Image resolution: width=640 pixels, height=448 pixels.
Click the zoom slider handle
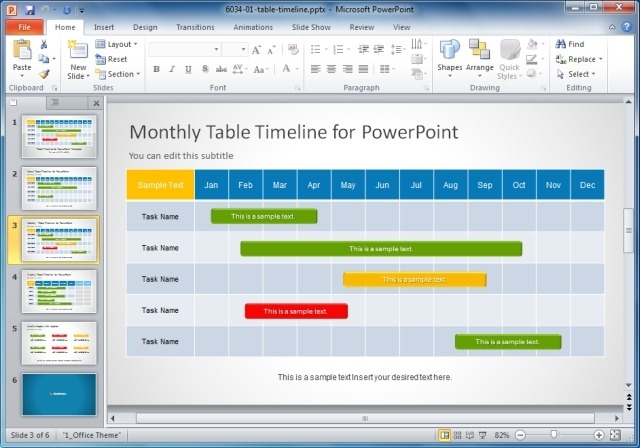[x=553, y=435]
